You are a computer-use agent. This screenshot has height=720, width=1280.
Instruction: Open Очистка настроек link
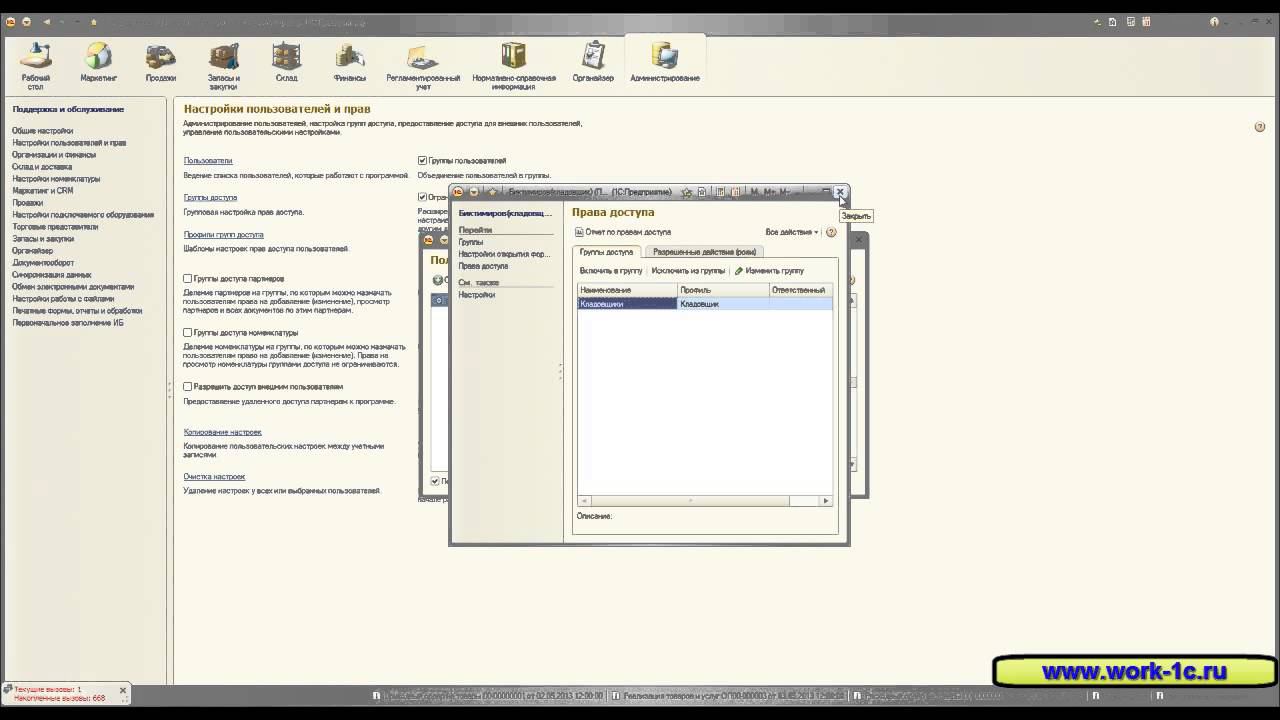click(x=214, y=476)
